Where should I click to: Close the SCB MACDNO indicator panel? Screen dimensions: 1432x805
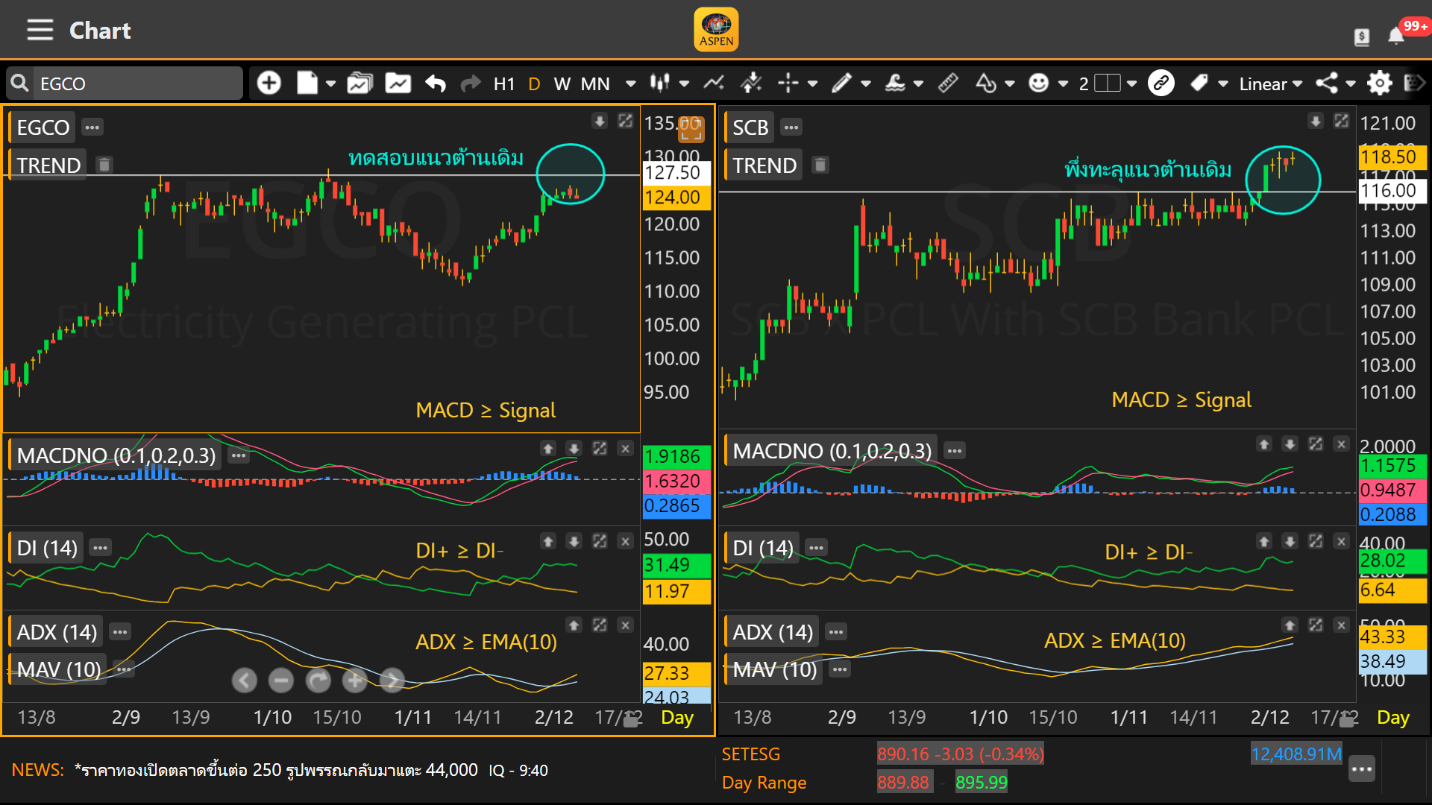click(1341, 443)
